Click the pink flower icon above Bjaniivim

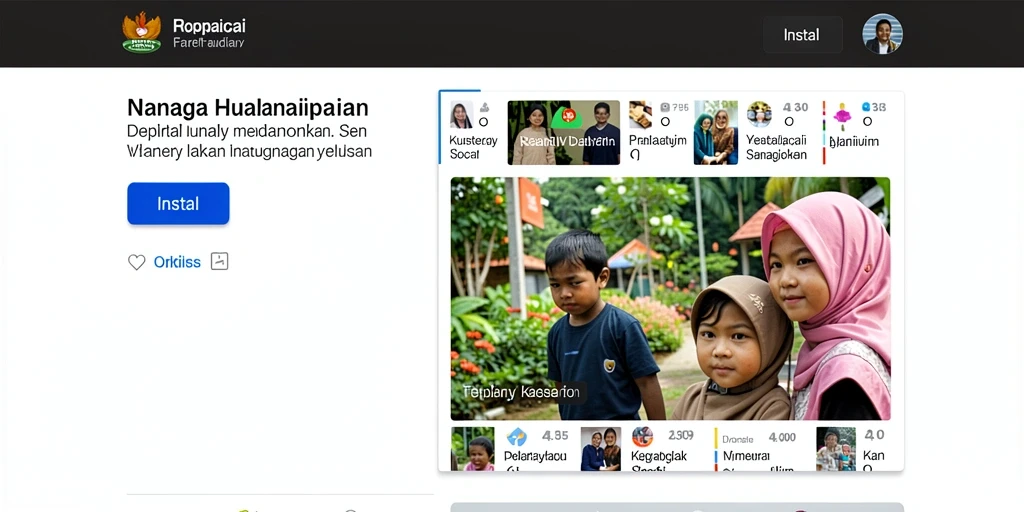pyautogui.click(x=842, y=115)
